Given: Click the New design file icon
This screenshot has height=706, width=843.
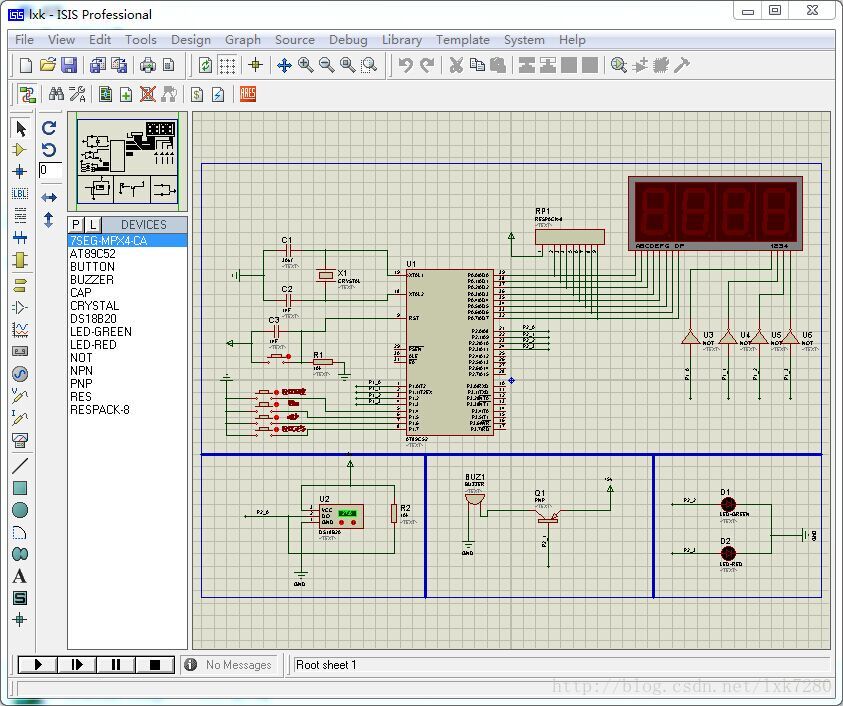Looking at the screenshot, I should tap(25, 65).
